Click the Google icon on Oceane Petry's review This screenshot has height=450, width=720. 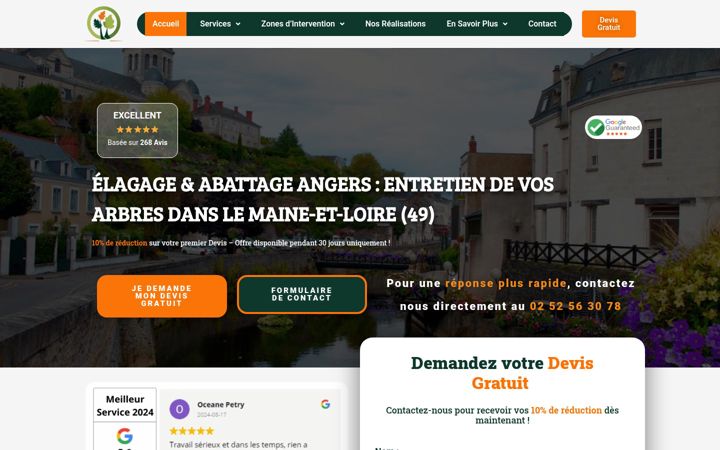326,404
